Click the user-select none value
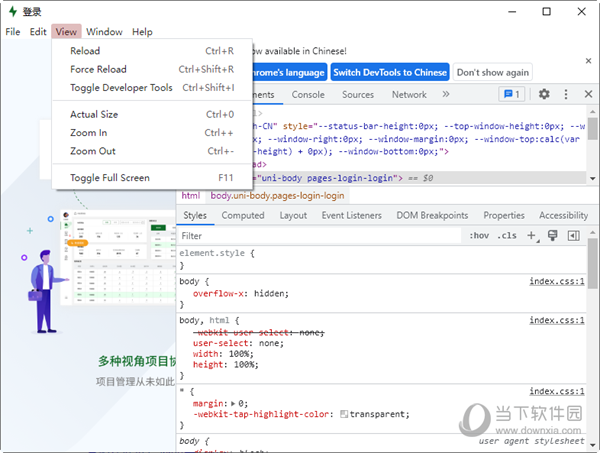The image size is (600, 453). click(271, 343)
